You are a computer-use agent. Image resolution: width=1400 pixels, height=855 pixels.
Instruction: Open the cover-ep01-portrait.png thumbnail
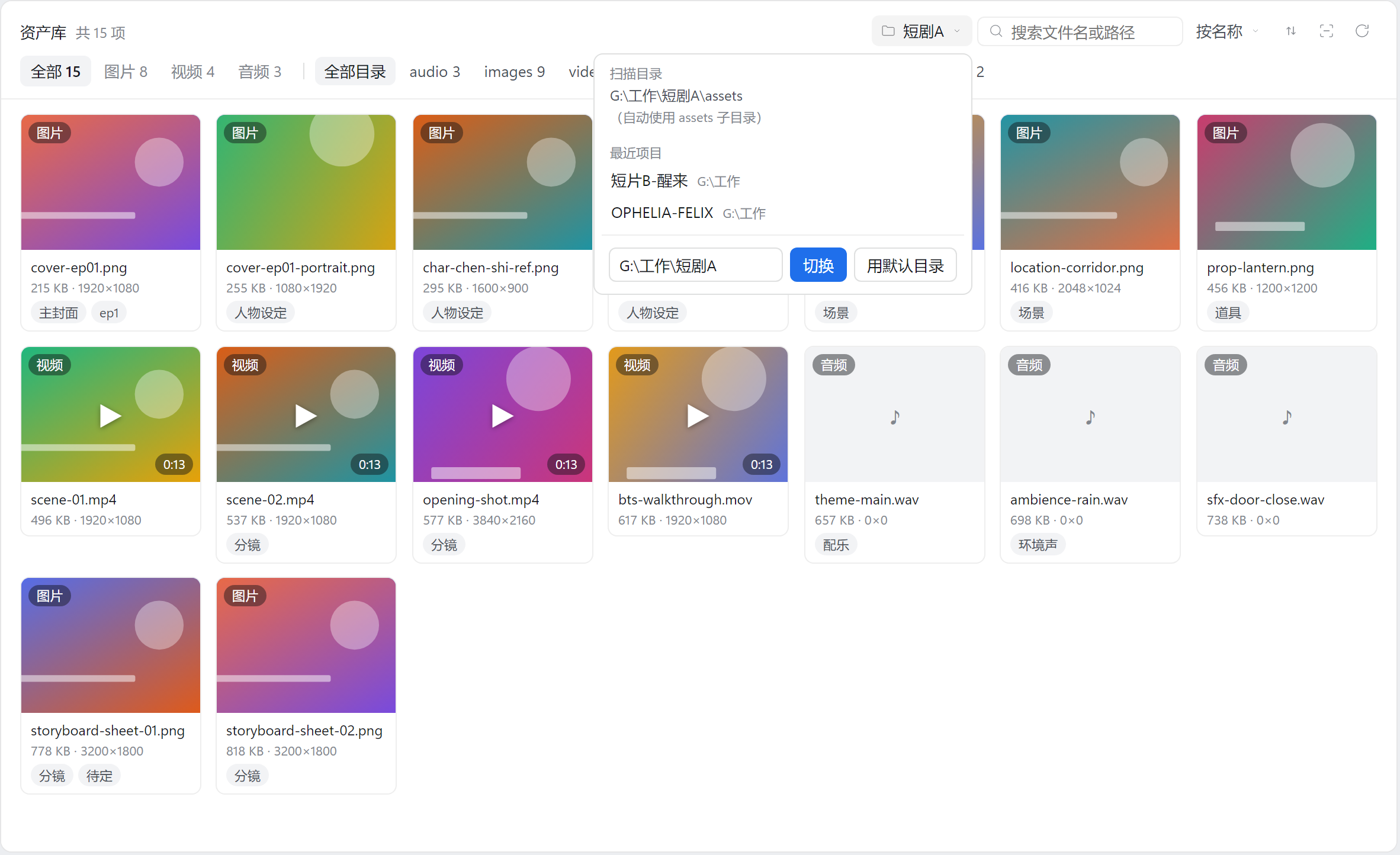coord(306,182)
